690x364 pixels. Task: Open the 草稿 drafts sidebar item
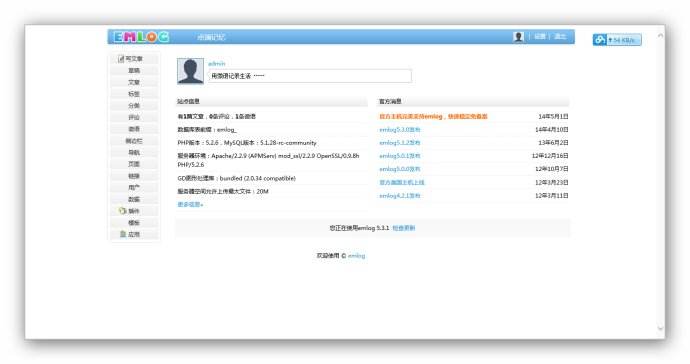coord(134,70)
